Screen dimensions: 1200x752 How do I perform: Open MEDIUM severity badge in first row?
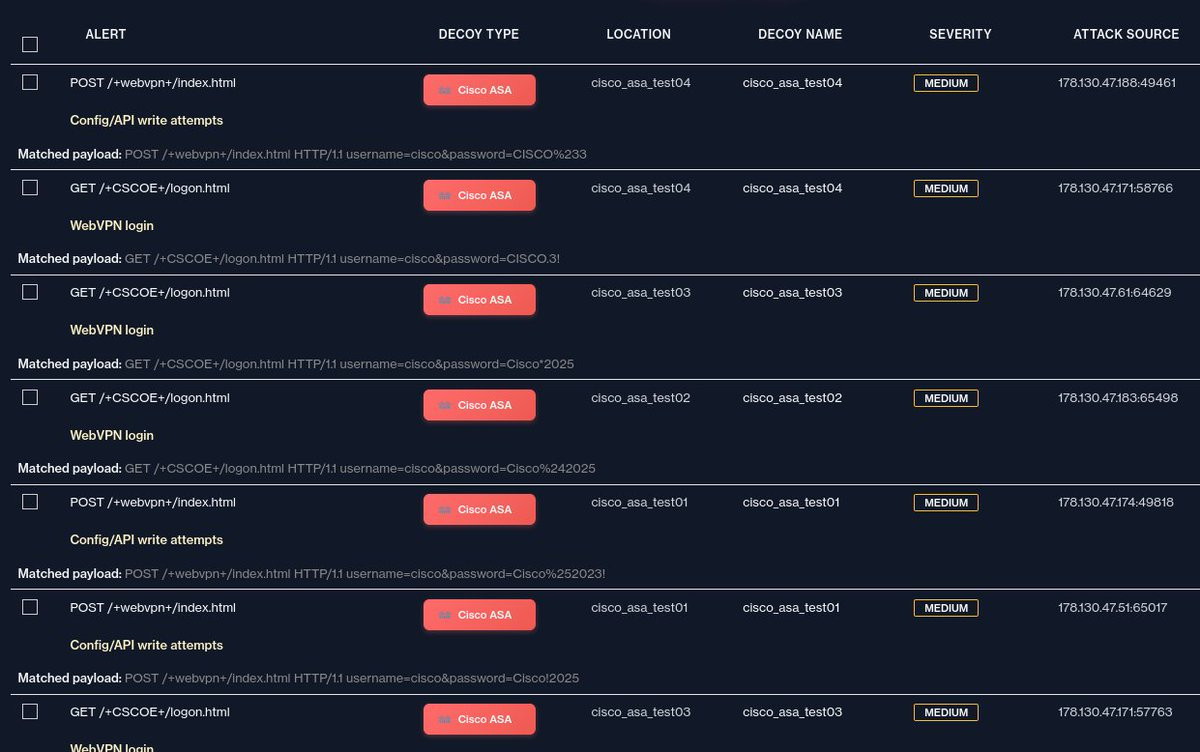946,83
